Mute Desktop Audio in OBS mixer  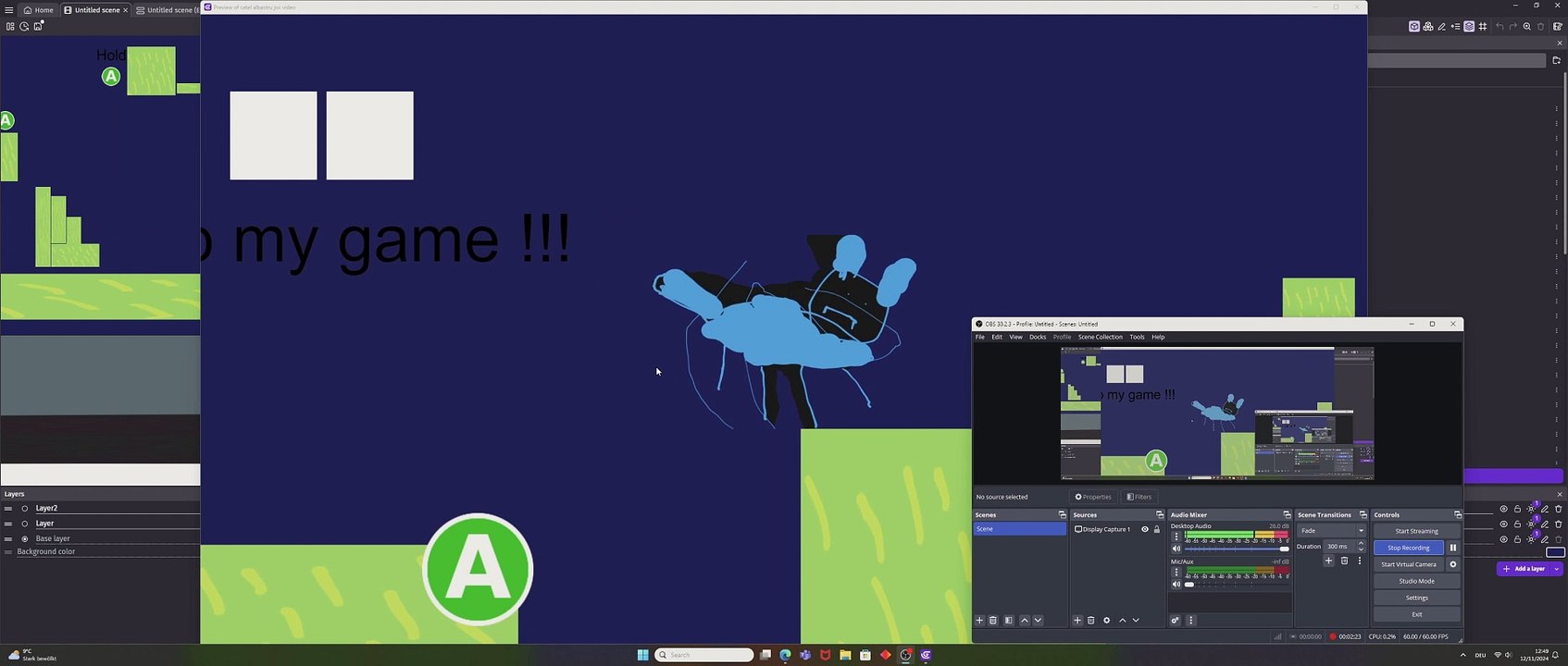tap(1176, 549)
